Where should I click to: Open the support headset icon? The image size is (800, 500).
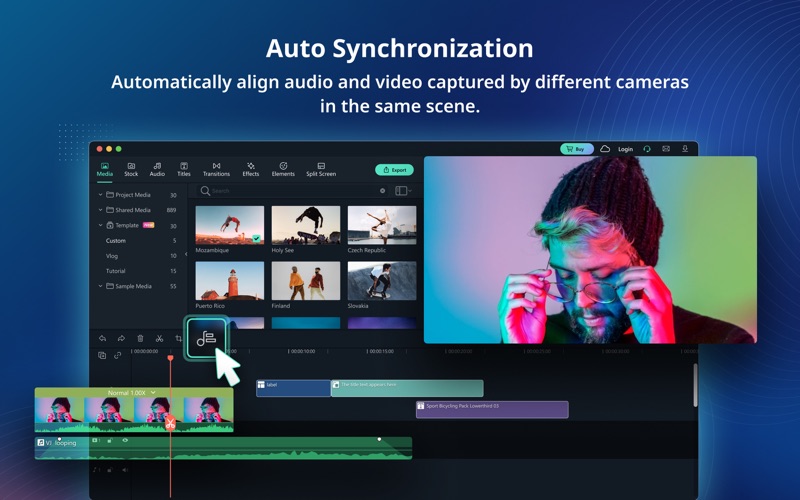647,149
